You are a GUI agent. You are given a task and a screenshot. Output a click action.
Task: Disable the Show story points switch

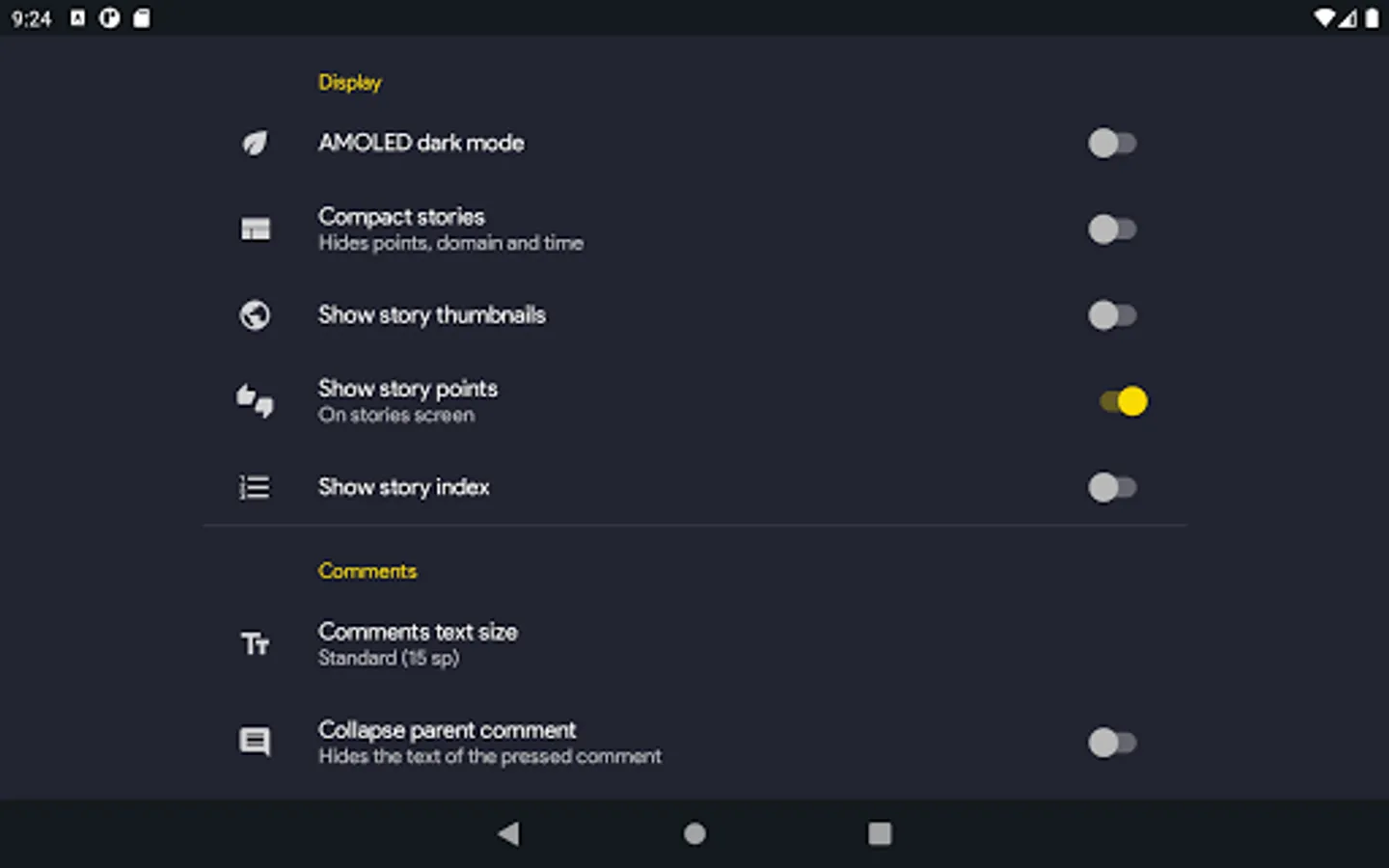click(1123, 401)
